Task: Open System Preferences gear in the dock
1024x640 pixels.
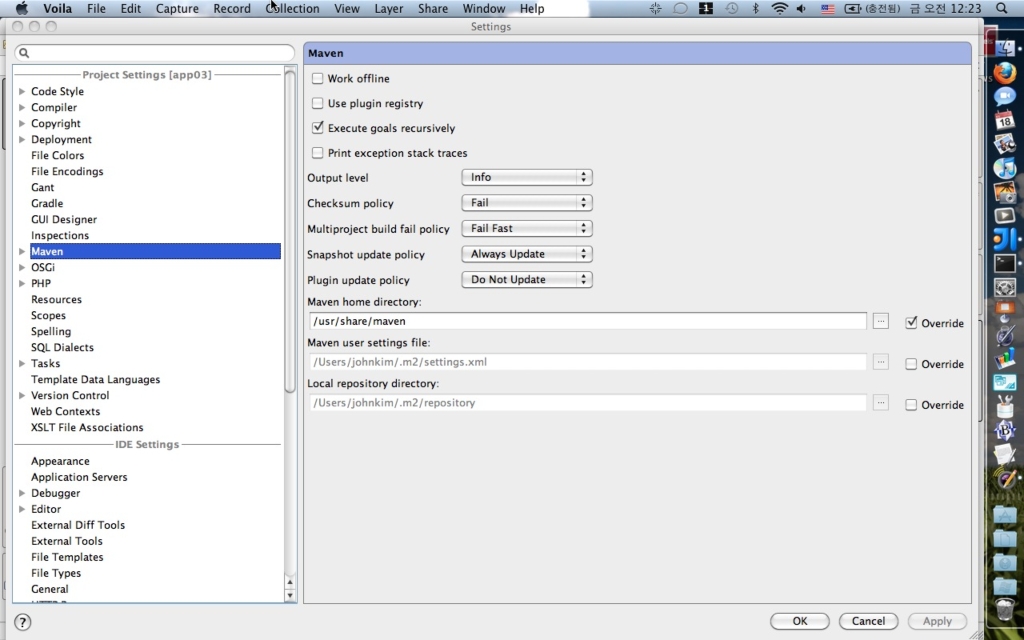Action: pyautogui.click(x=1005, y=287)
